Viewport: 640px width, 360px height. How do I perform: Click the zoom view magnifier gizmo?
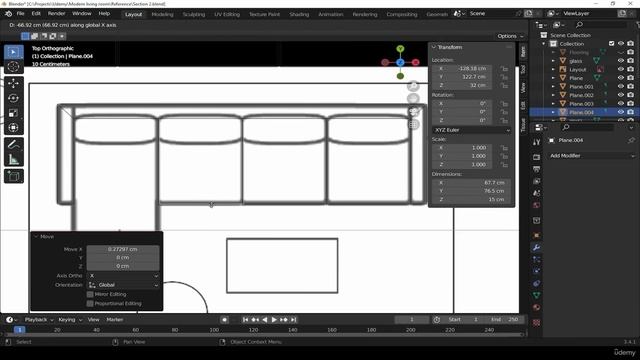pos(413,86)
